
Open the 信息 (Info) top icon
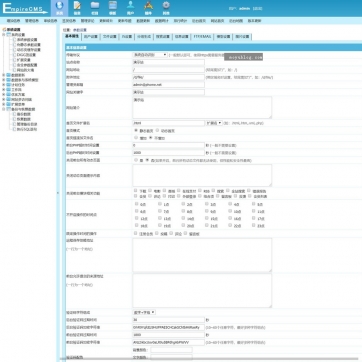[77, 8]
